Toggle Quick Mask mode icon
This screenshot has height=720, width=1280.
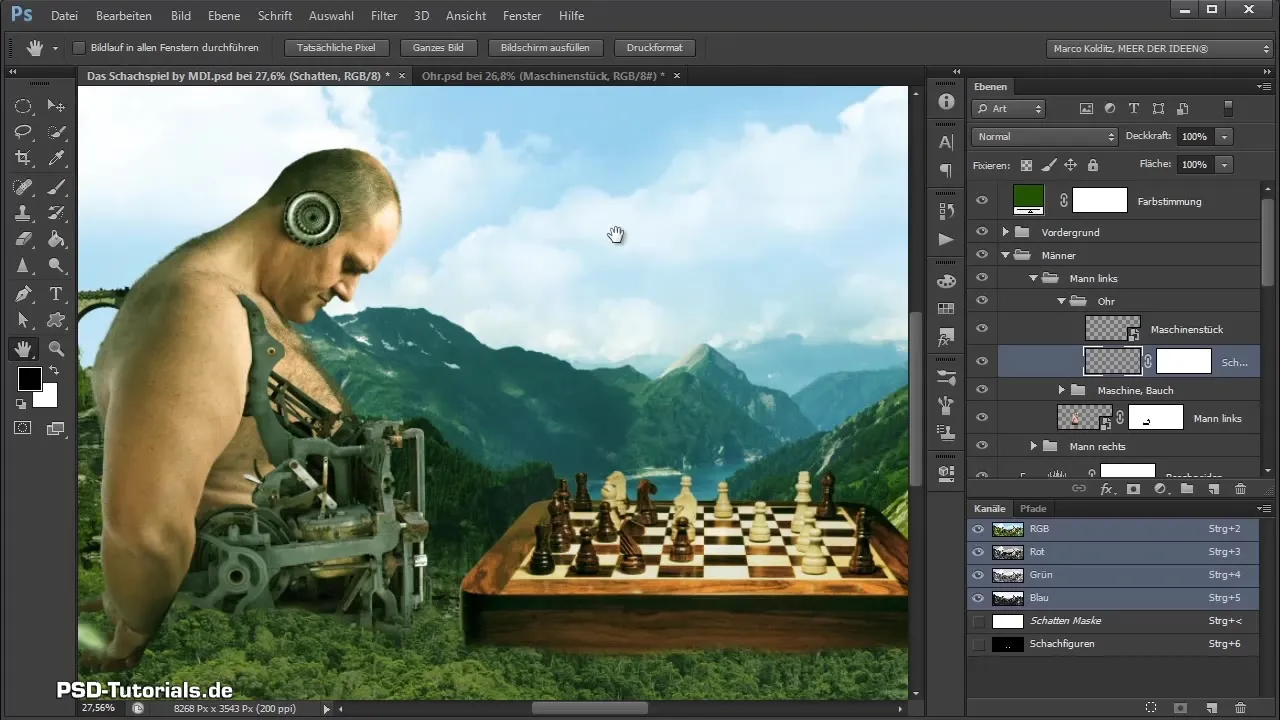pos(23,428)
